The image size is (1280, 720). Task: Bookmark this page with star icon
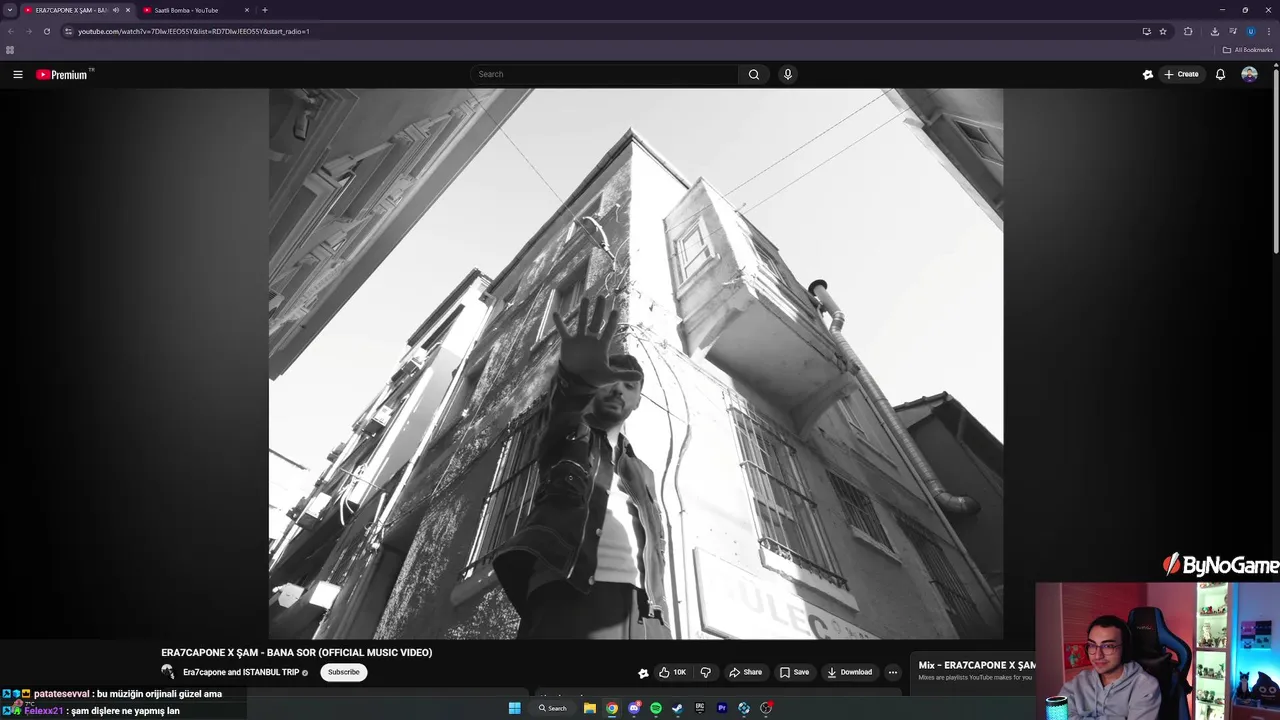[1163, 31]
